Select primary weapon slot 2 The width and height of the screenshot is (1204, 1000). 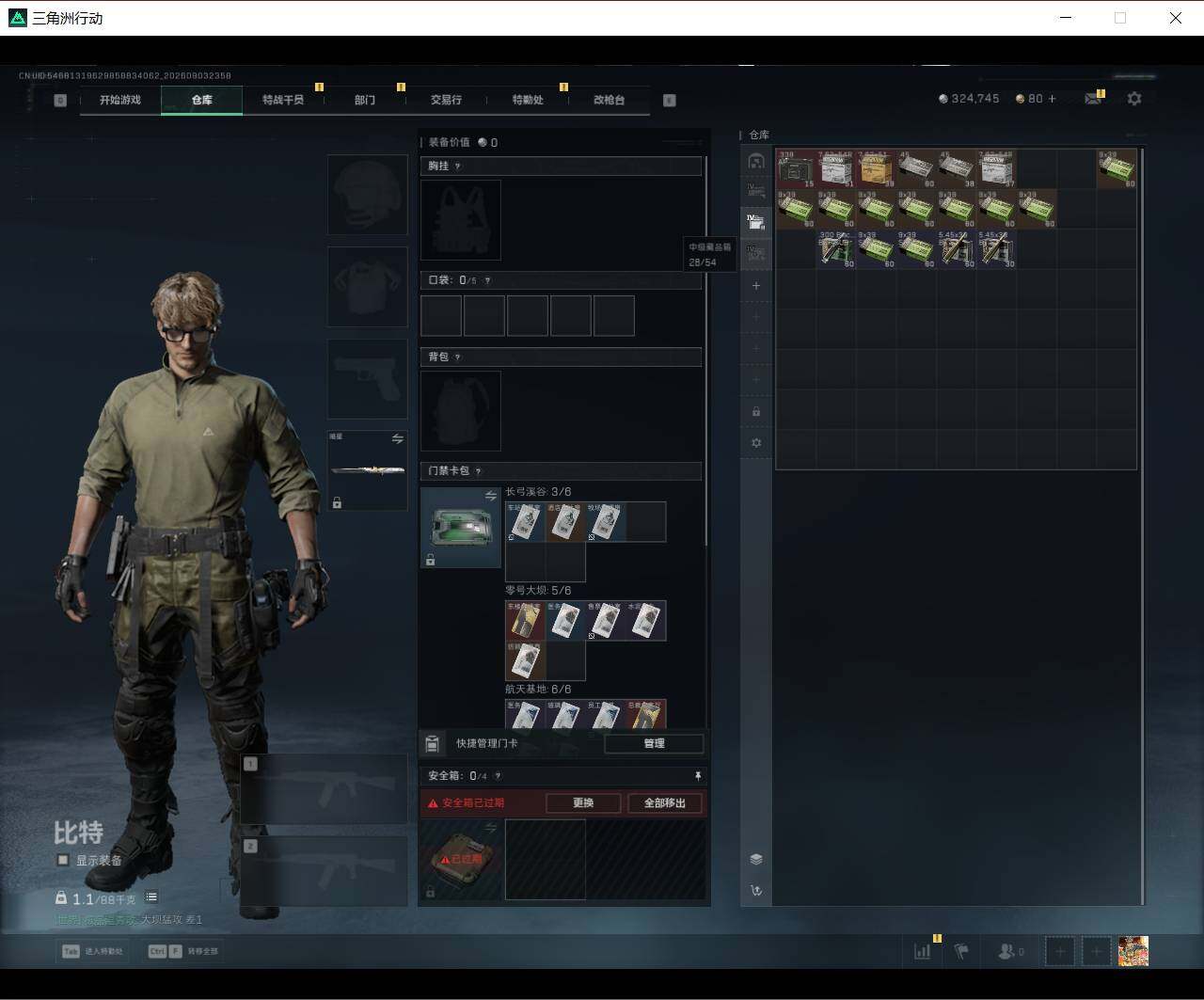point(324,871)
